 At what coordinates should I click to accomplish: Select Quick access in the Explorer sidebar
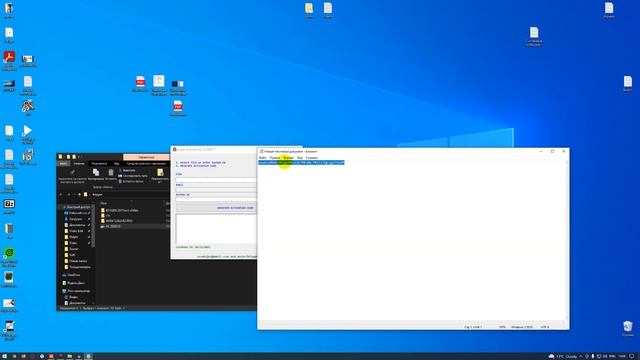coord(76,207)
